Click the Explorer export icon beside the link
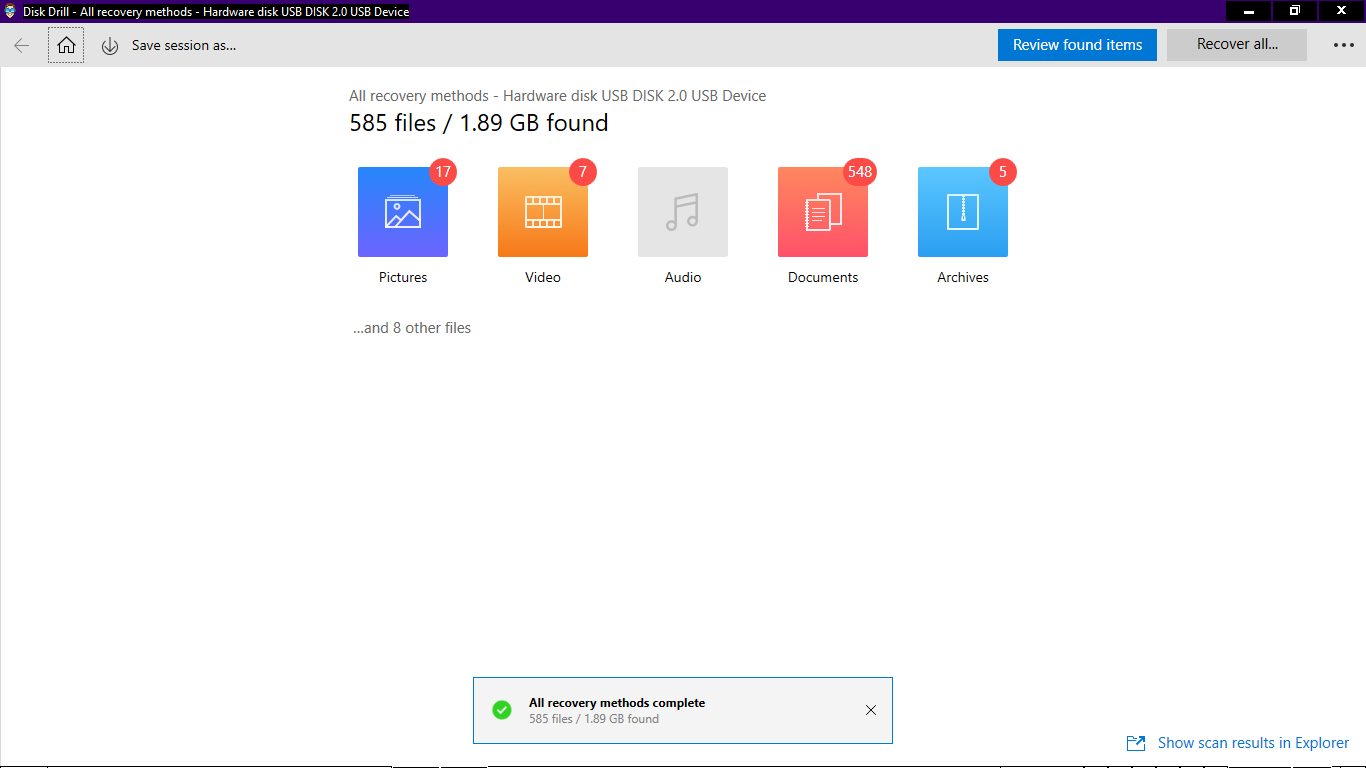The width and height of the screenshot is (1366, 768). pos(1136,743)
